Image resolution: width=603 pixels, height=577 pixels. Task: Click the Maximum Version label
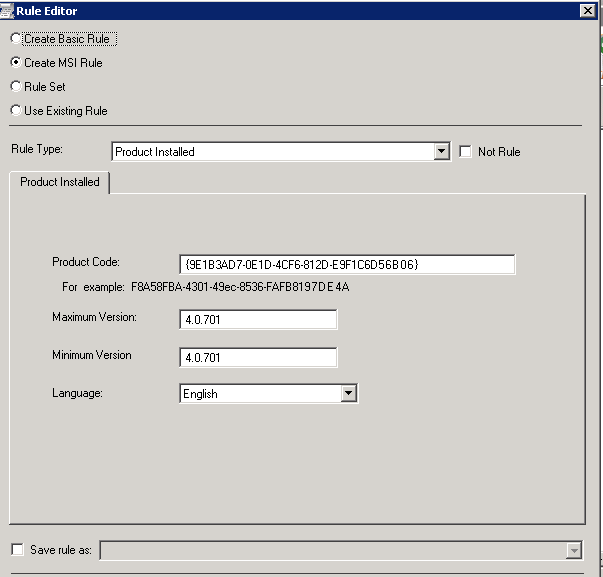coord(94,317)
